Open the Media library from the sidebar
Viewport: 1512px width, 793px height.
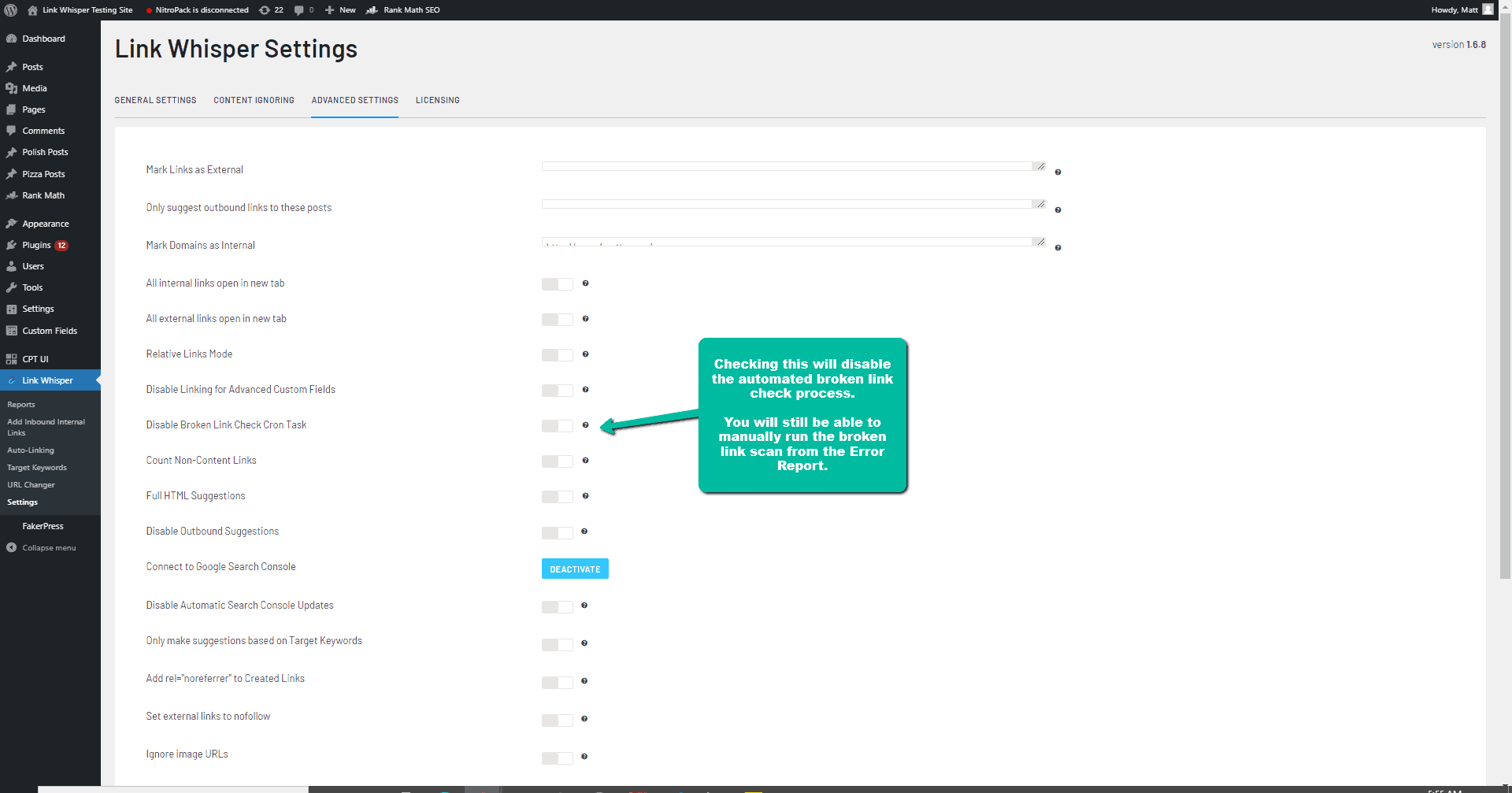[x=33, y=88]
